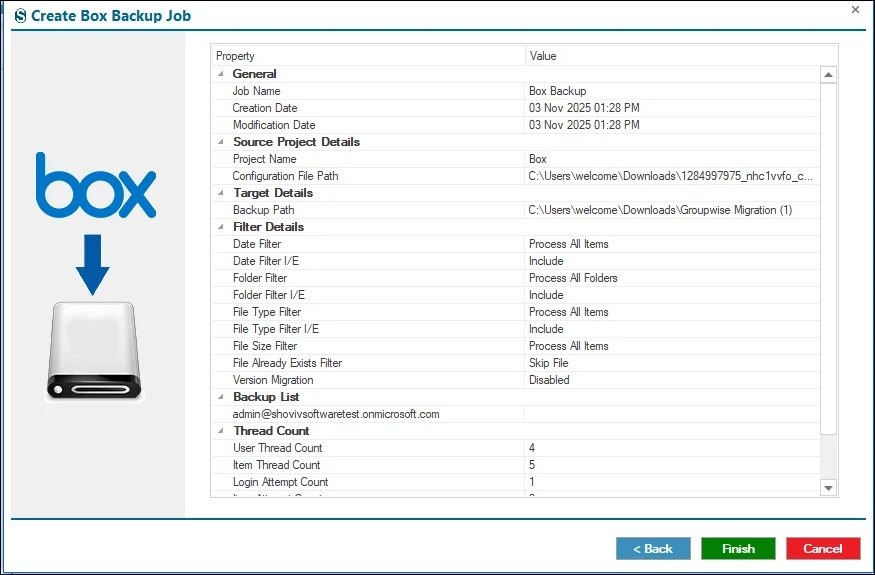Close the Create Box Backup Job dialog
The image size is (875, 575).
[855, 9]
